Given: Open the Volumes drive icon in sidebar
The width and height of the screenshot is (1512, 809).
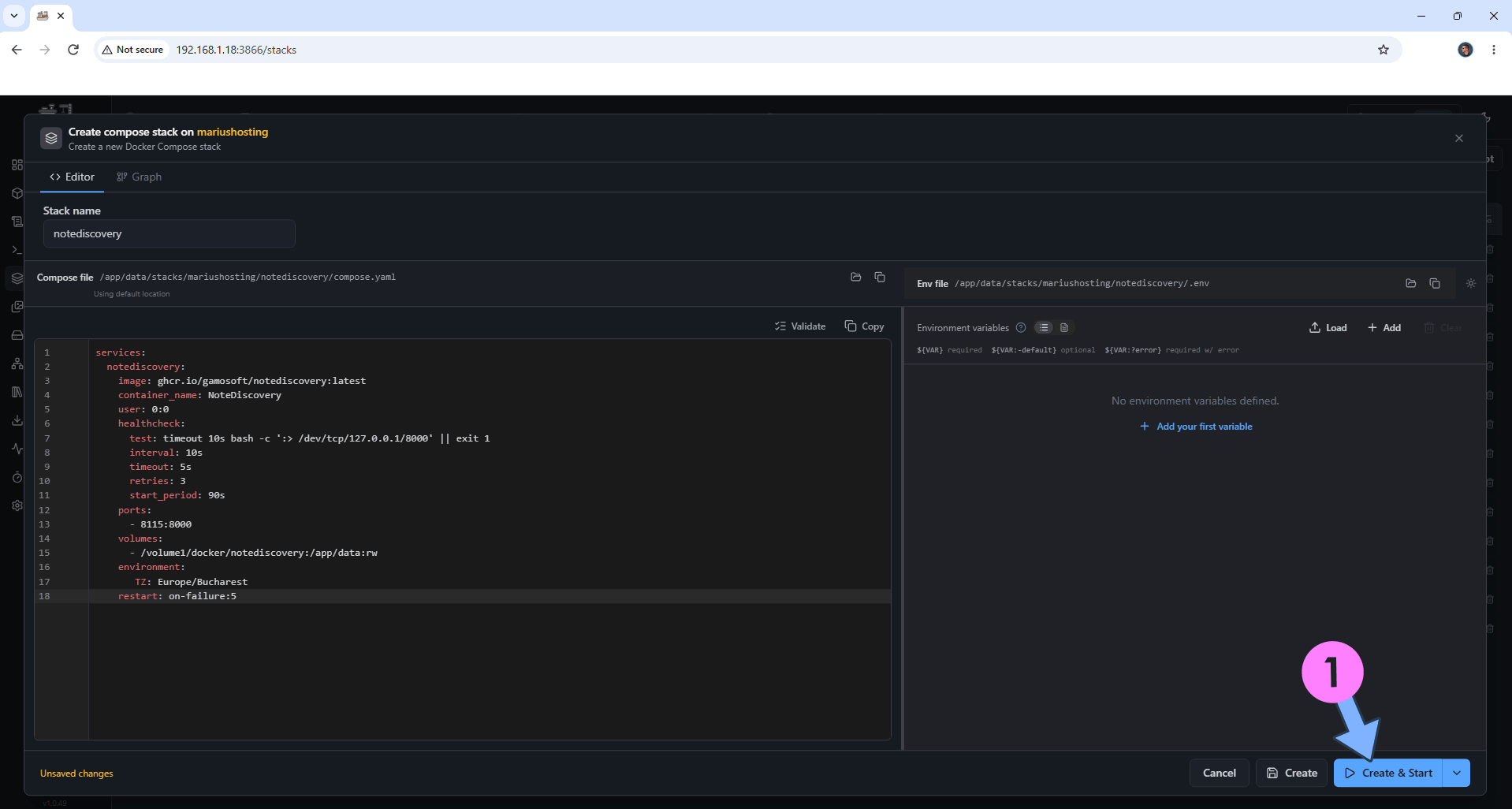Looking at the screenshot, I should coord(17,335).
